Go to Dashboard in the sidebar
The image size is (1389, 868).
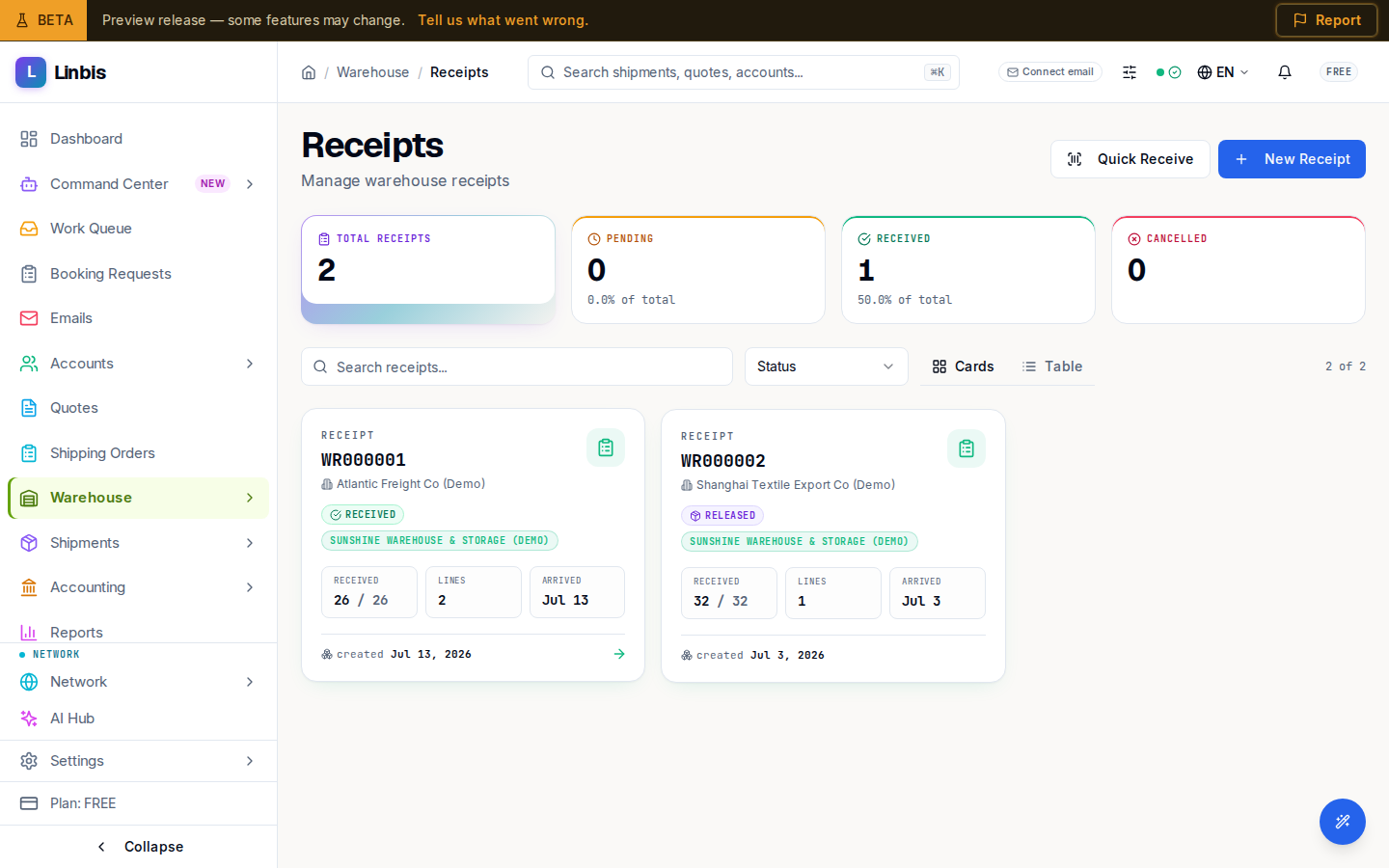[x=139, y=139]
